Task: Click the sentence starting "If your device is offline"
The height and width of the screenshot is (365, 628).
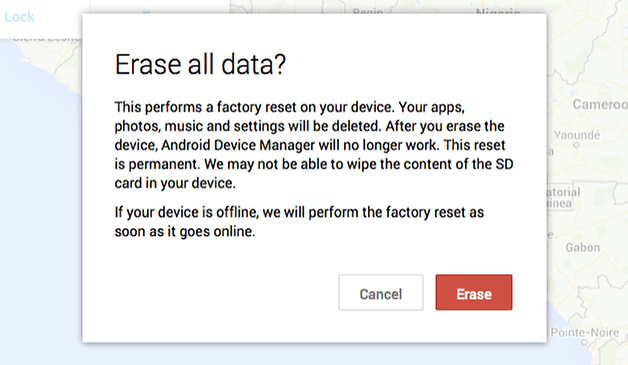Action: (299, 222)
